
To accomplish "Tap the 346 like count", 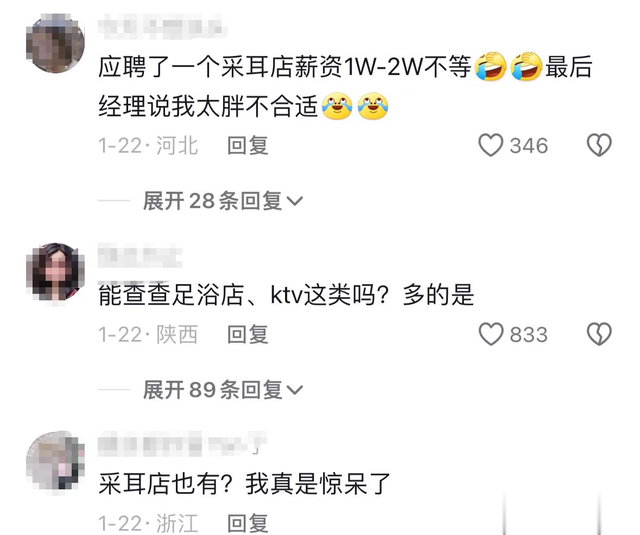I will click(x=529, y=146).
